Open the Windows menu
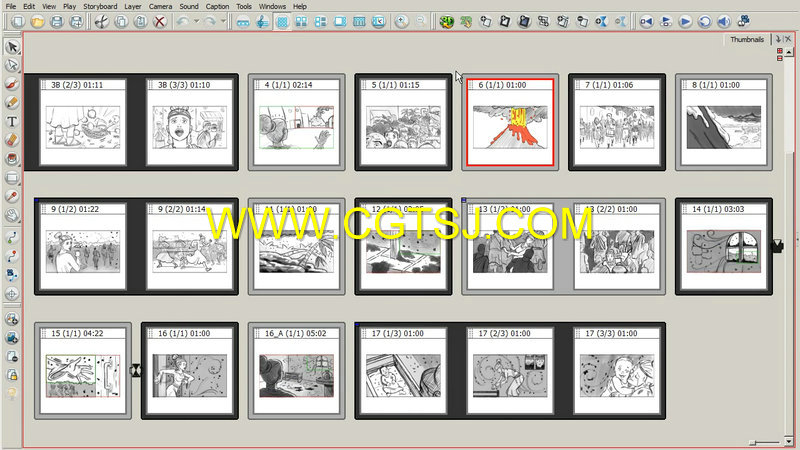800x450 pixels. tap(272, 6)
